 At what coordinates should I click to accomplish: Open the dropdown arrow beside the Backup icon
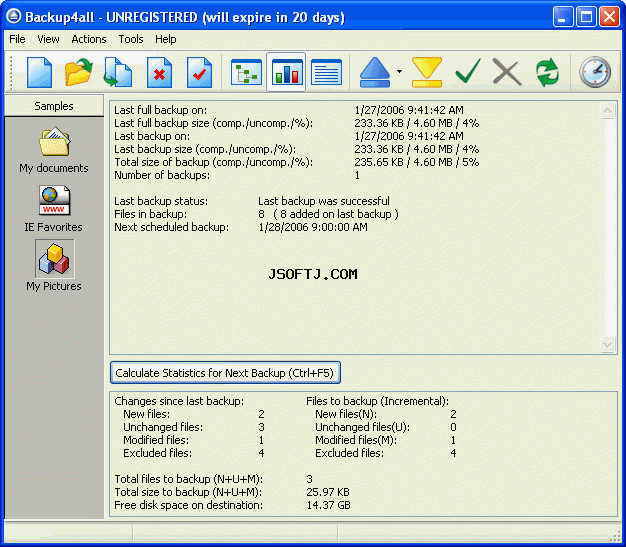click(x=400, y=72)
